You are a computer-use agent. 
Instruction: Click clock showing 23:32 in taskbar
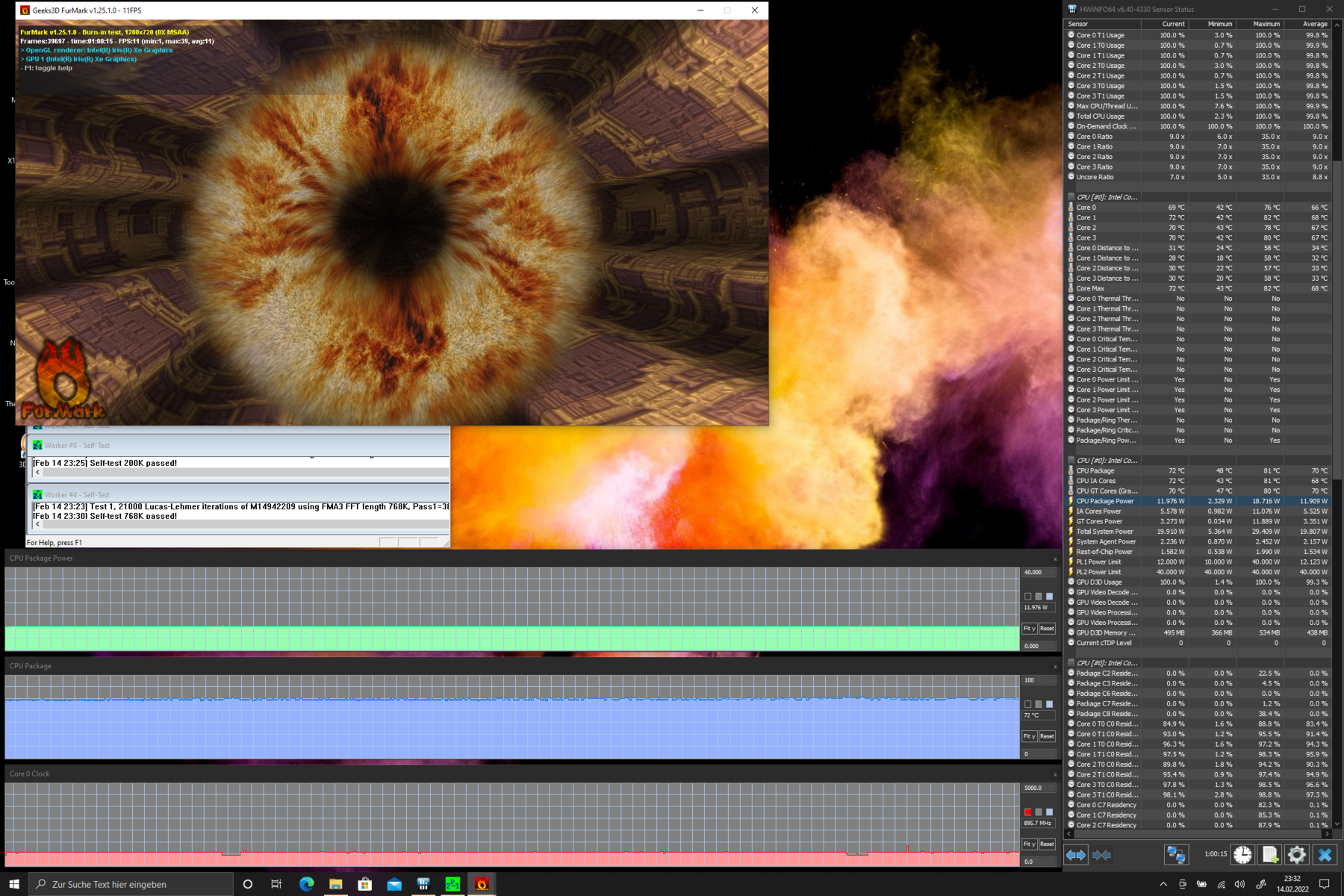pos(1292,879)
